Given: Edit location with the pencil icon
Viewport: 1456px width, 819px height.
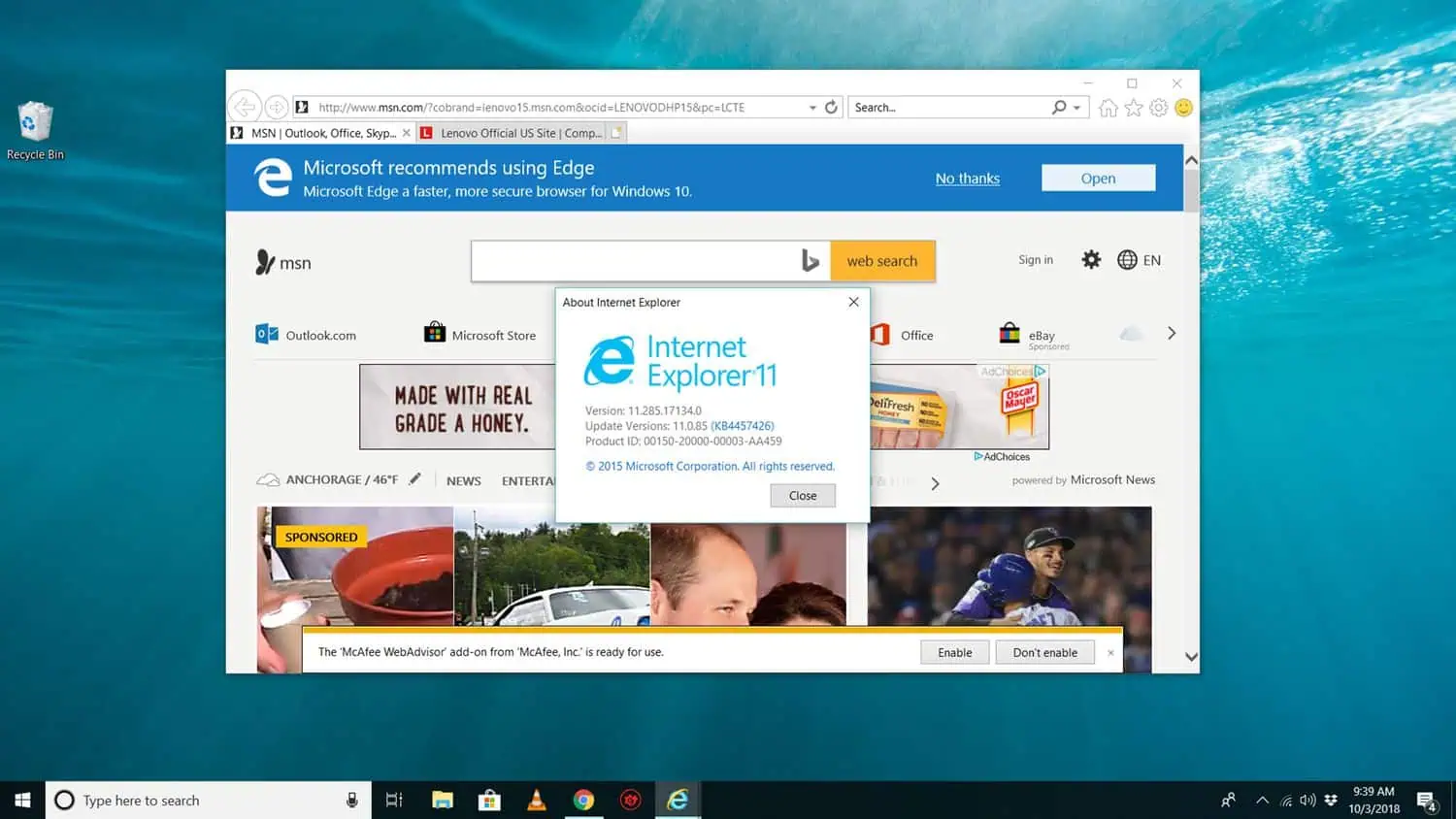Looking at the screenshot, I should (x=414, y=478).
